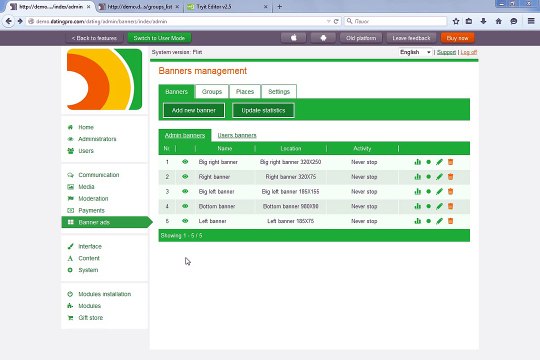This screenshot has height=360, width=540.
Task: Open a new browser tab
Action: pyautogui.click(x=279, y=7)
